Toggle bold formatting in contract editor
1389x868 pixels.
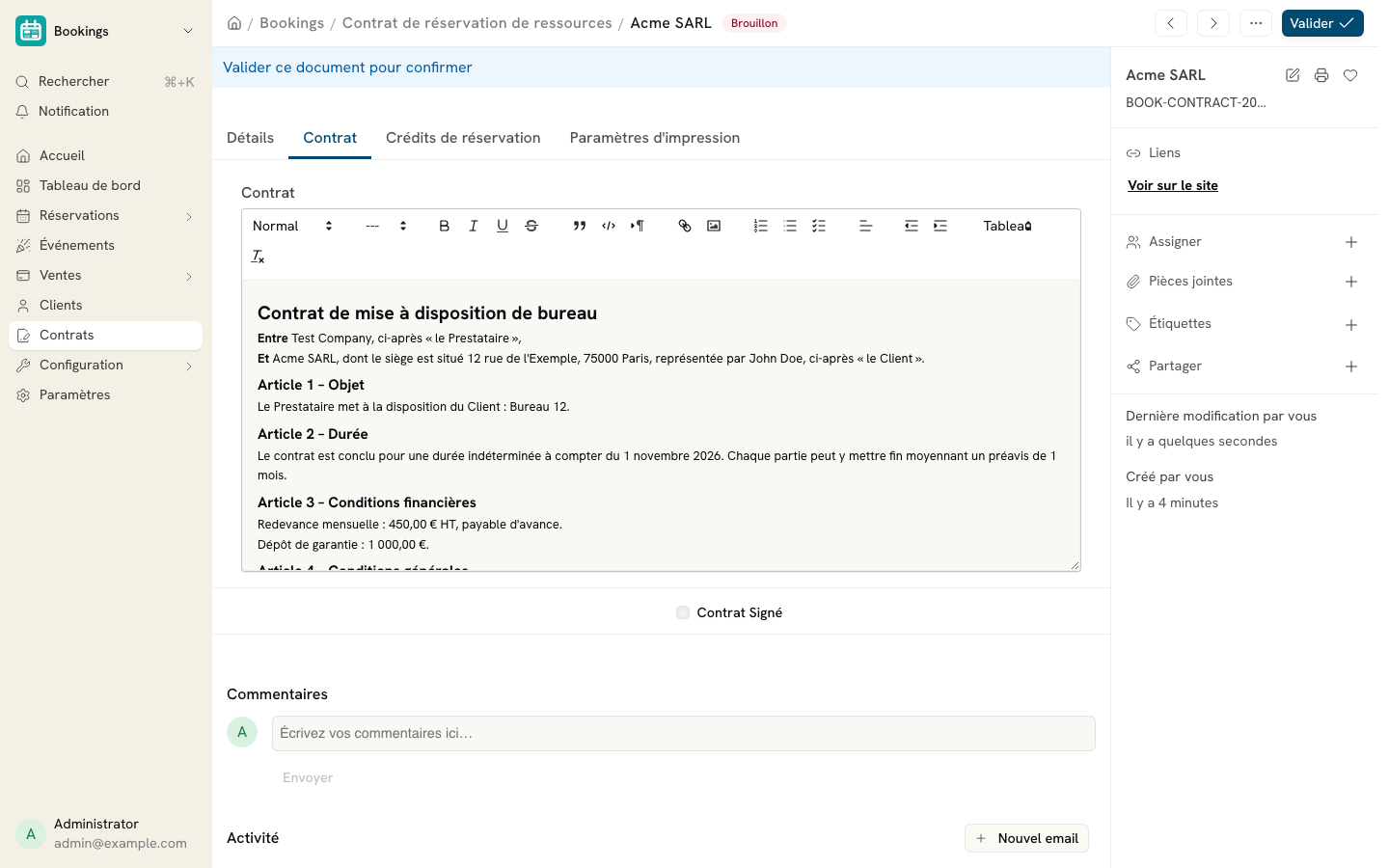tap(444, 226)
